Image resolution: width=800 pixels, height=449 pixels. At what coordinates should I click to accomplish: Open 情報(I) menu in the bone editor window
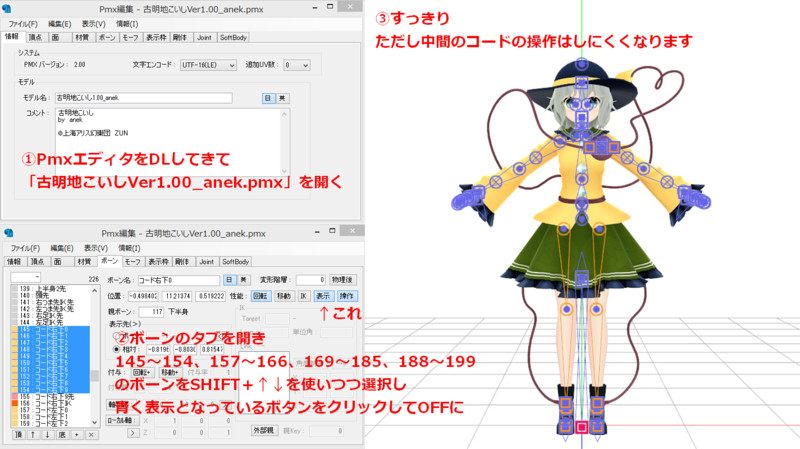tap(129, 248)
